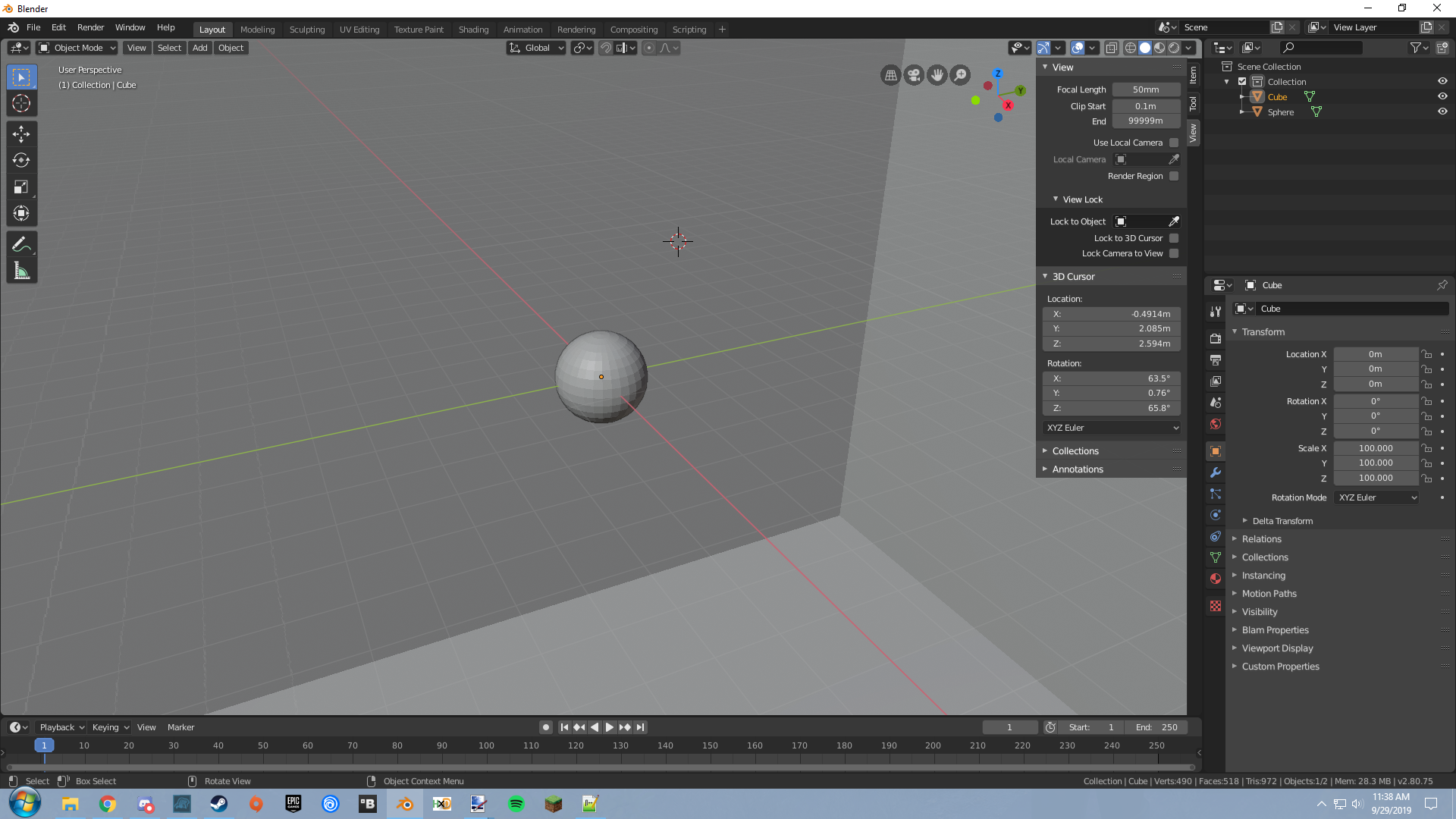This screenshot has height=819, width=1456.
Task: Open the Animation menu tab
Action: (521, 28)
